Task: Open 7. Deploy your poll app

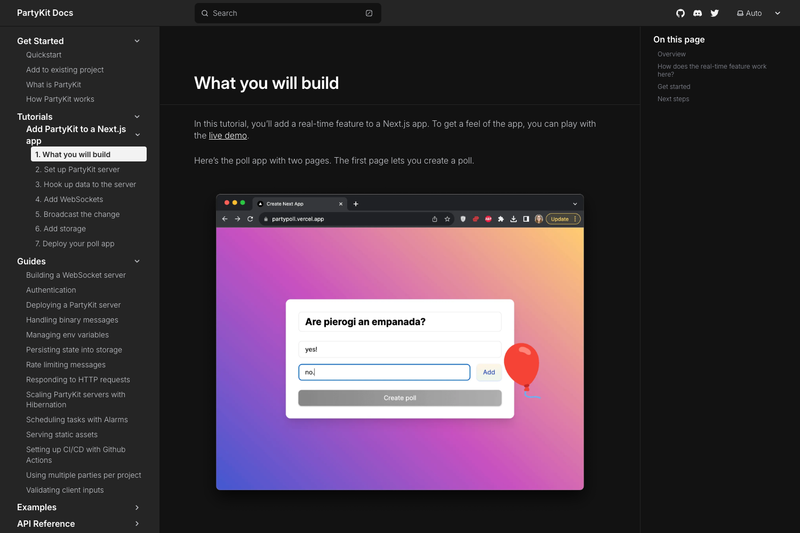Action: [x=75, y=244]
